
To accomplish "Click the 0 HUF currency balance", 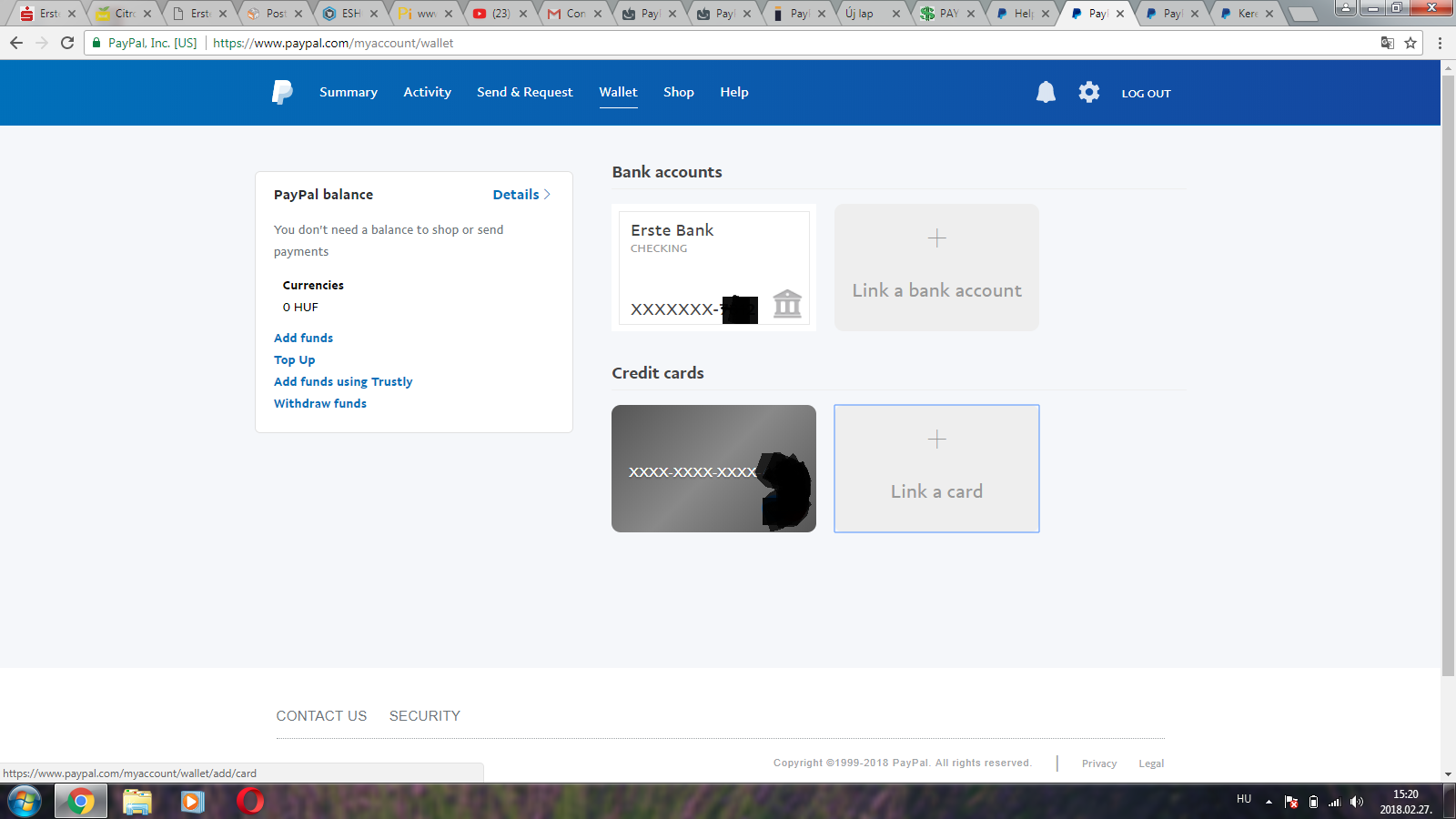I will point(300,308).
